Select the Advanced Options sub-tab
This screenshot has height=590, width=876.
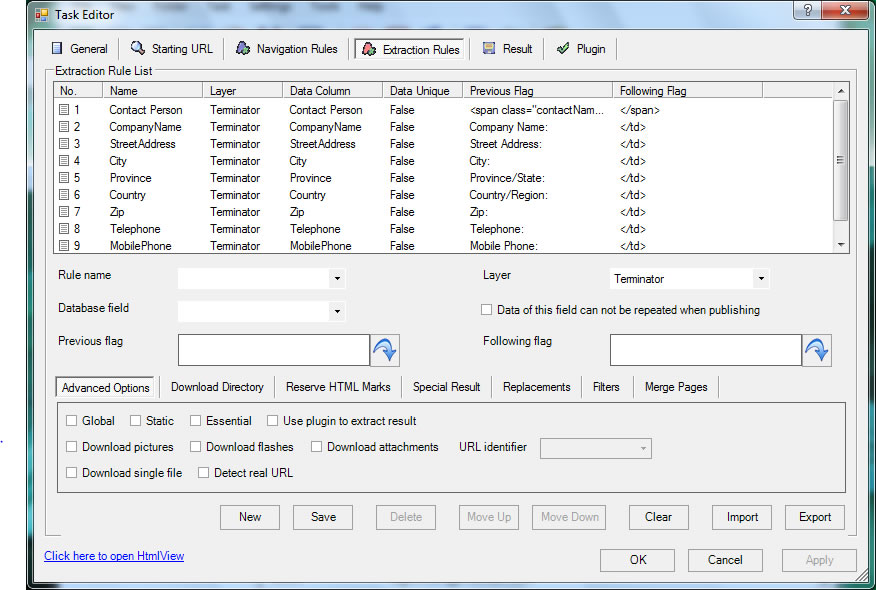coord(105,387)
